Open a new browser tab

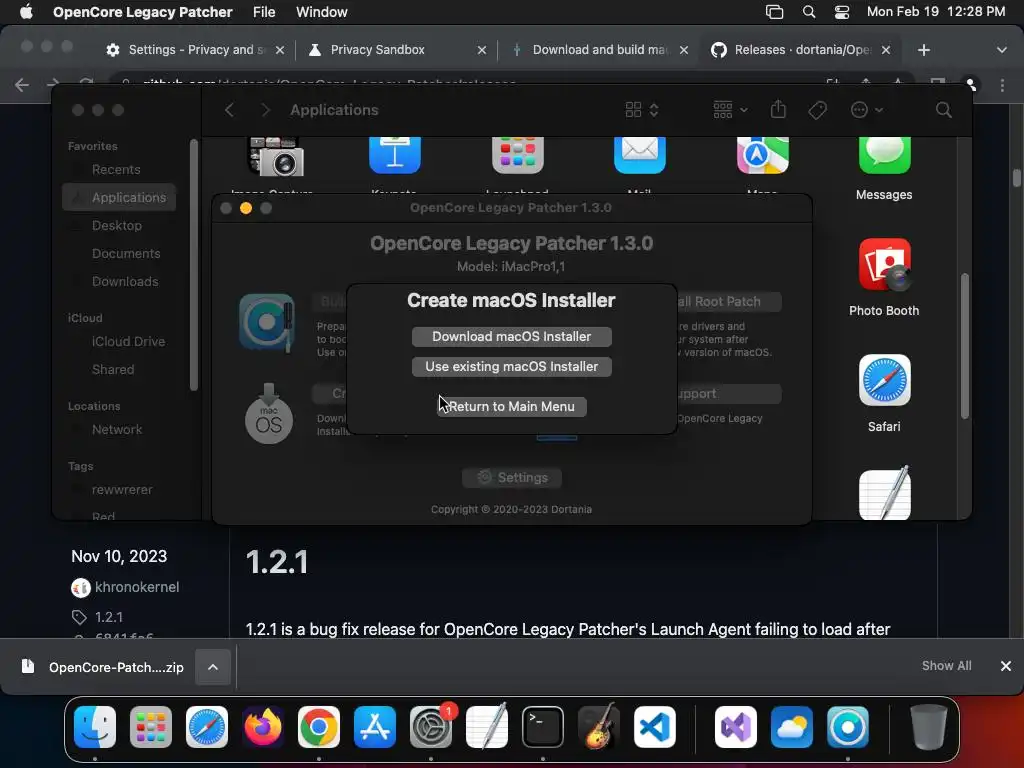(x=923, y=50)
